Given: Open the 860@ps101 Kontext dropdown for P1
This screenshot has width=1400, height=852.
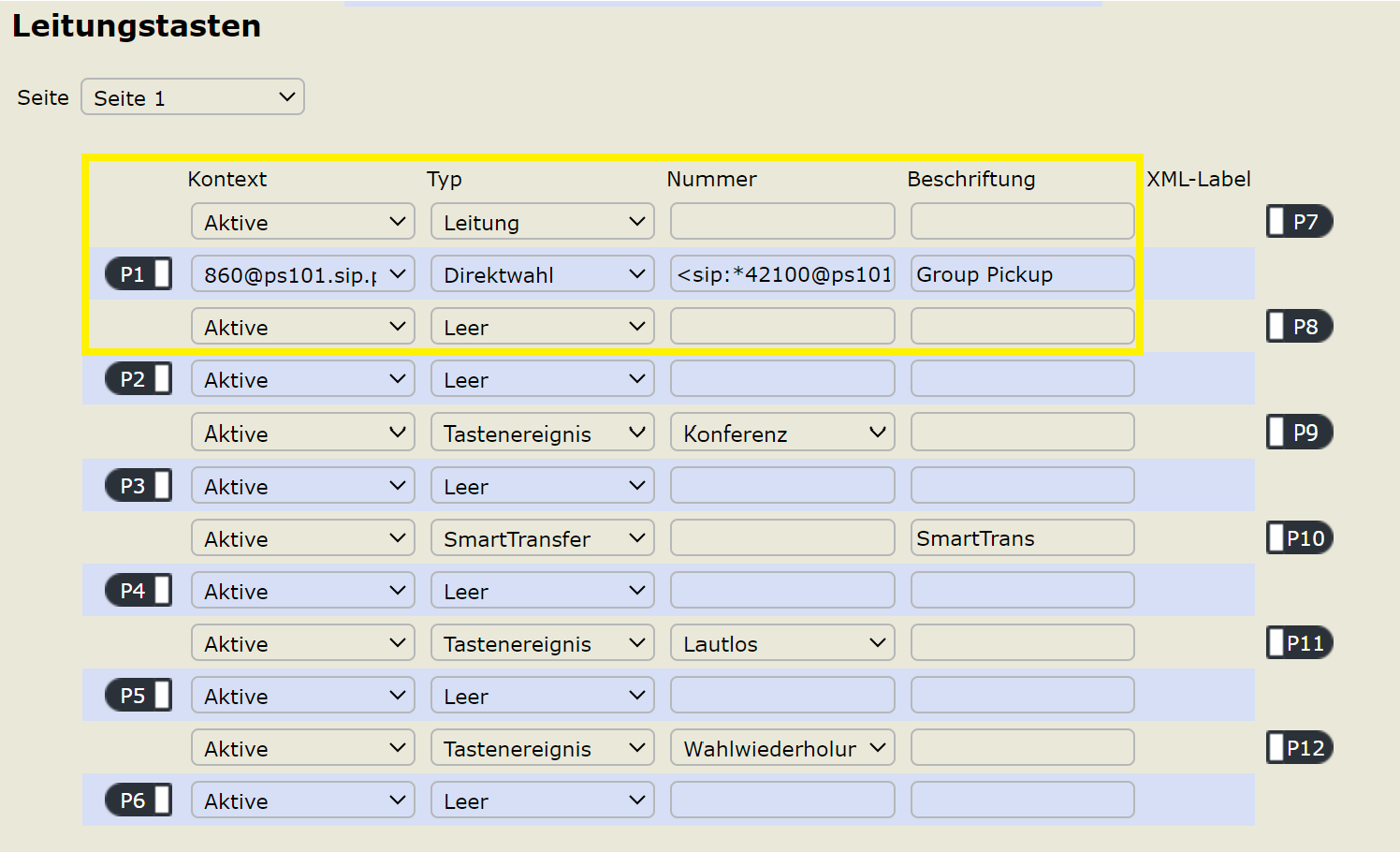Looking at the screenshot, I should pyautogui.click(x=303, y=274).
